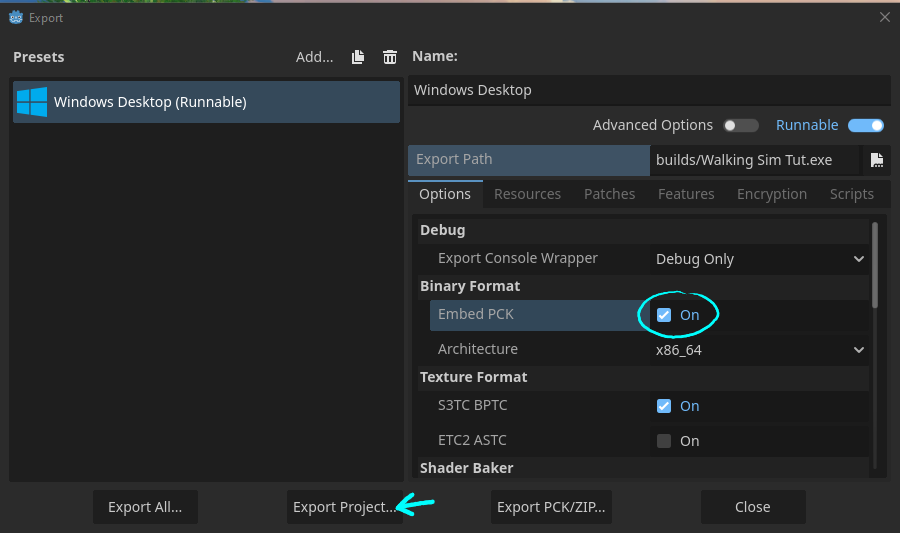Screen dimensions: 900x533
Task: Browse export path file icon
Action: (x=876, y=160)
